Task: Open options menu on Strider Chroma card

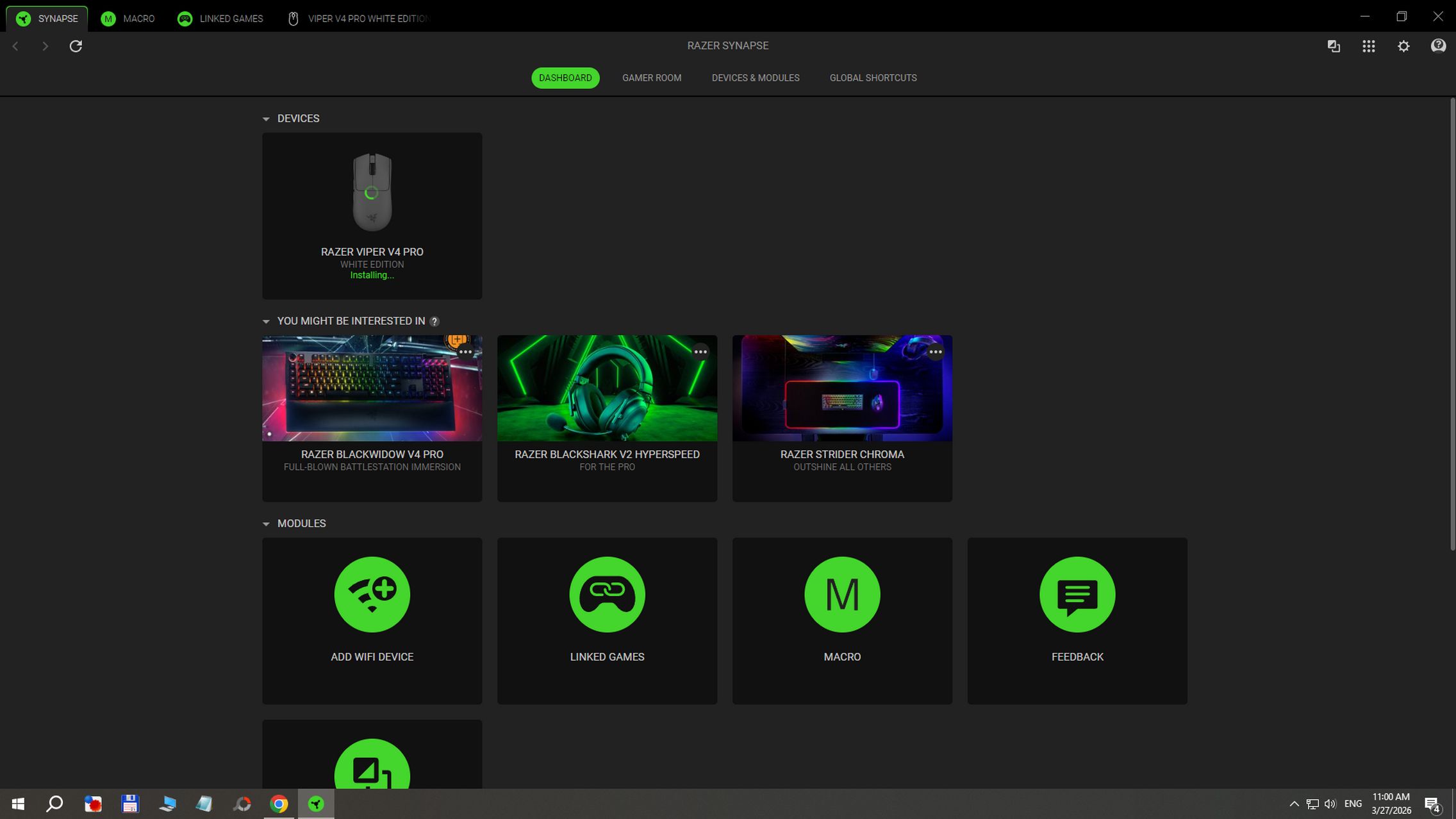Action: click(x=935, y=352)
